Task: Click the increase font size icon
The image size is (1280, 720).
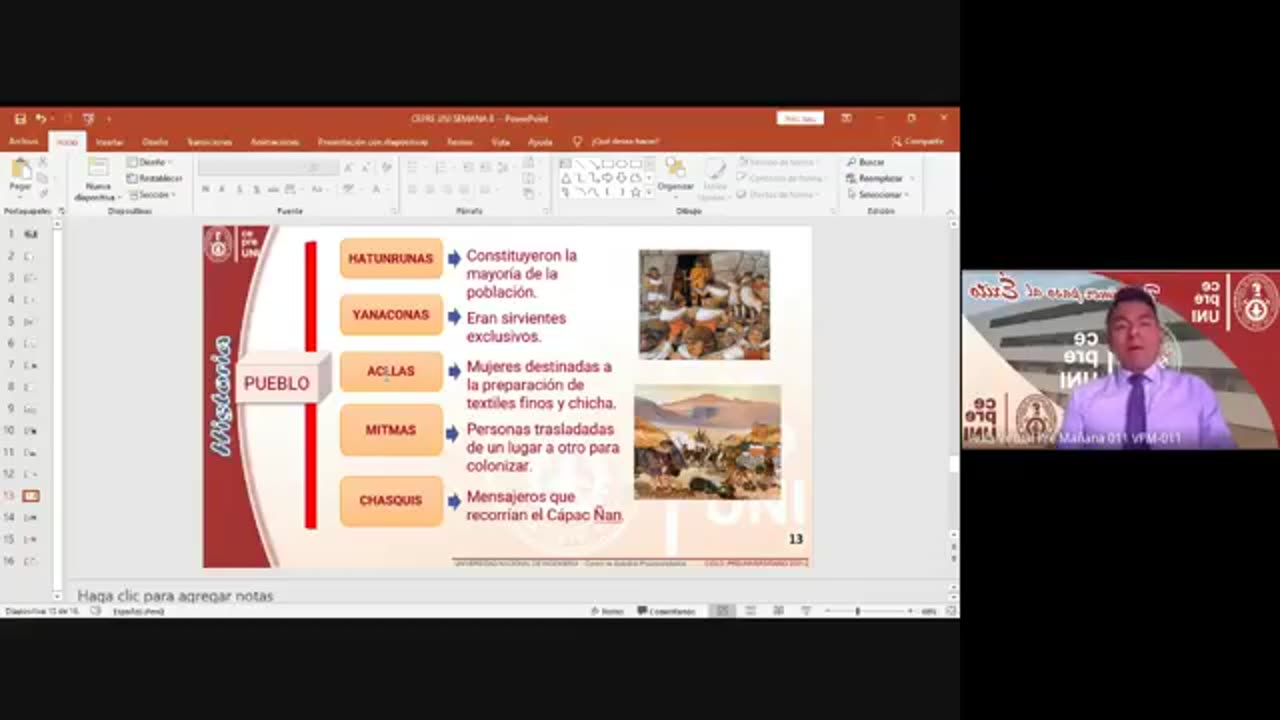Action: [349, 167]
